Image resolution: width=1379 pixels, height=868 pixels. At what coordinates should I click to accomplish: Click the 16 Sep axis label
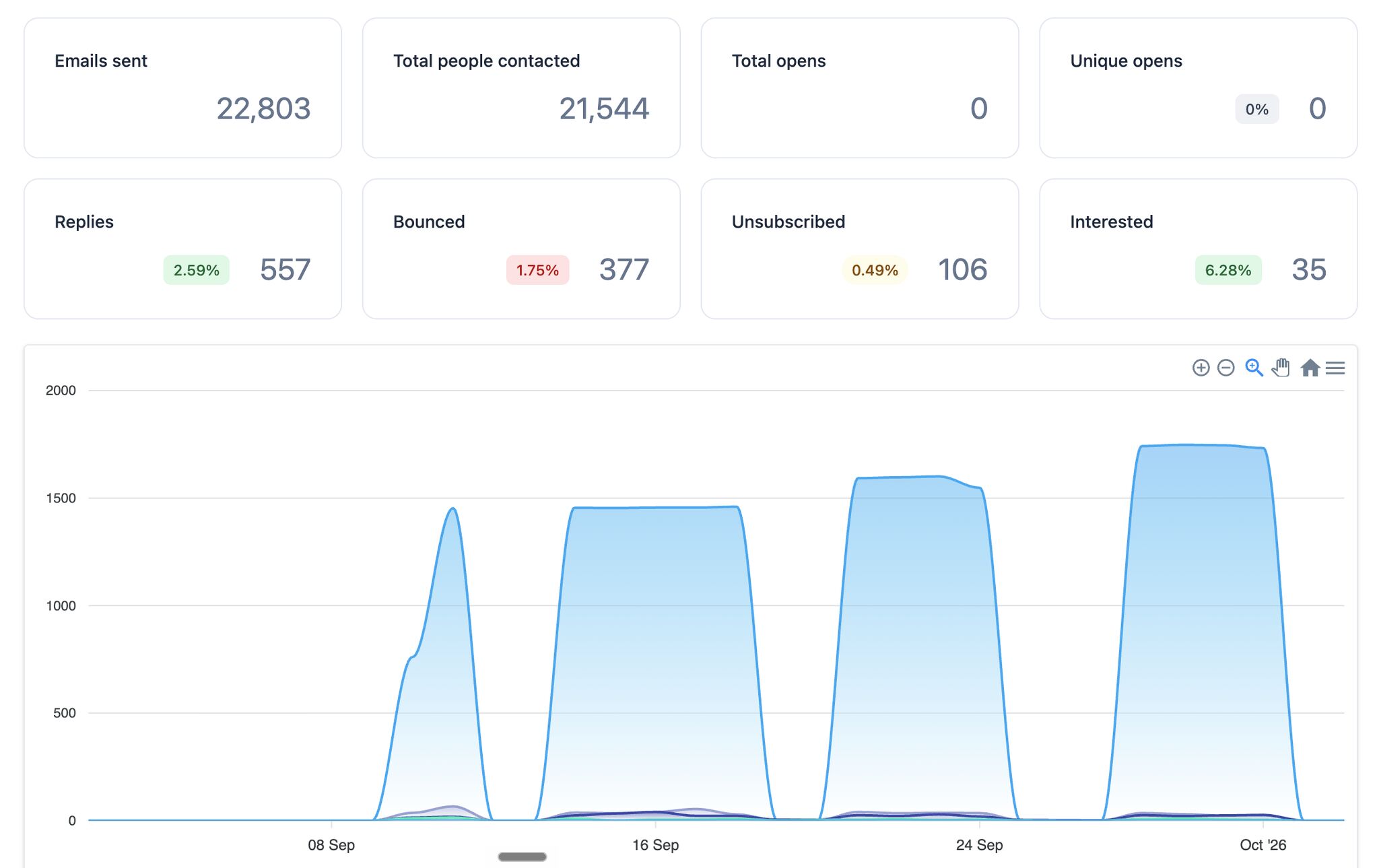click(655, 844)
